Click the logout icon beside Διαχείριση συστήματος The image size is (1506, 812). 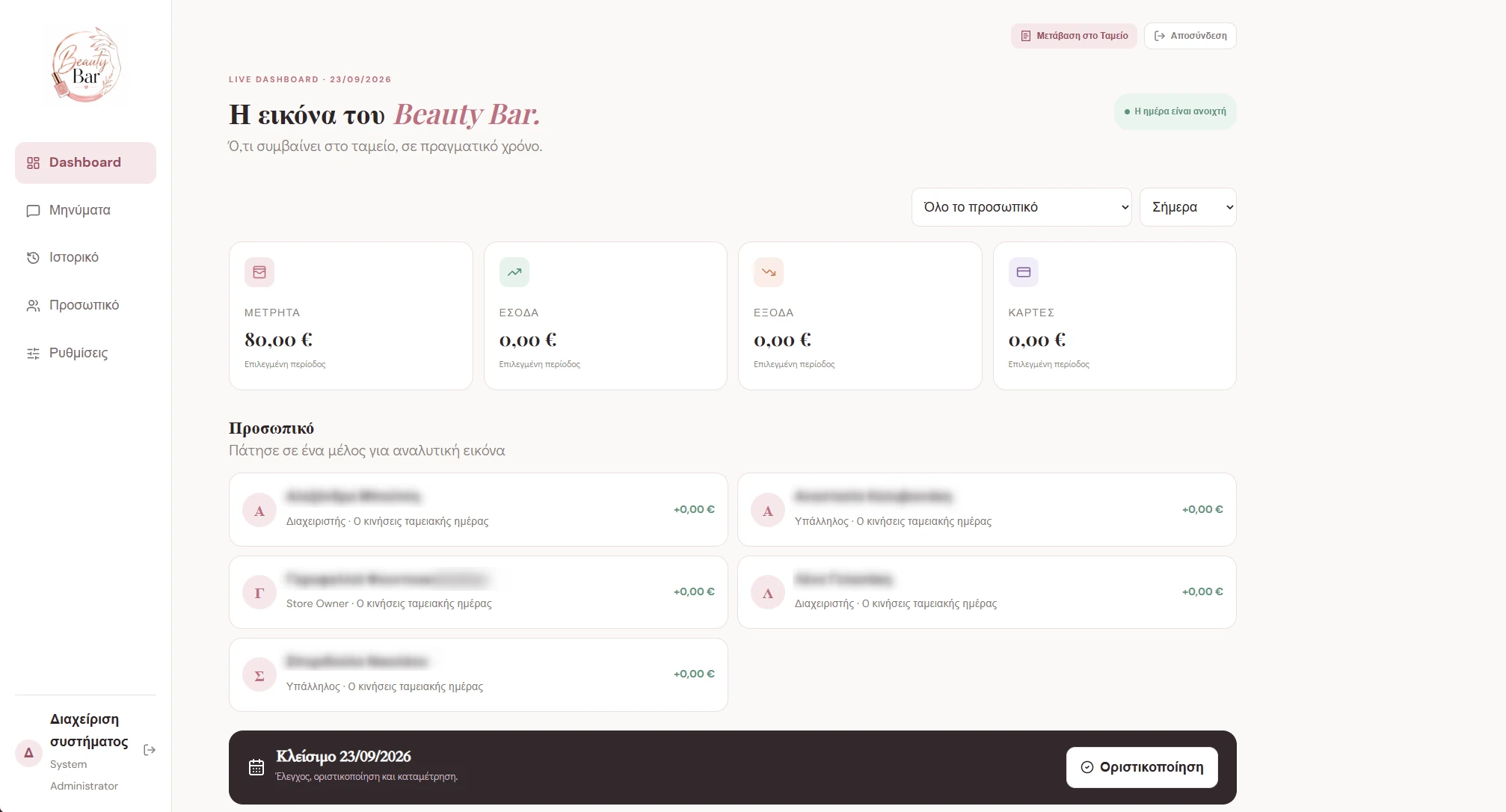150,750
